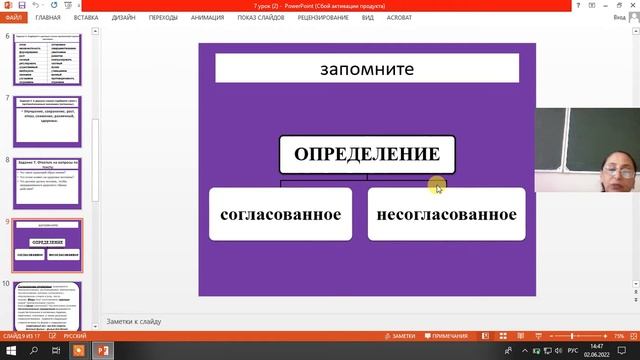Viewport: 640px width, 360px height.
Task: Select slide 10 thumbnail
Action: point(47,306)
